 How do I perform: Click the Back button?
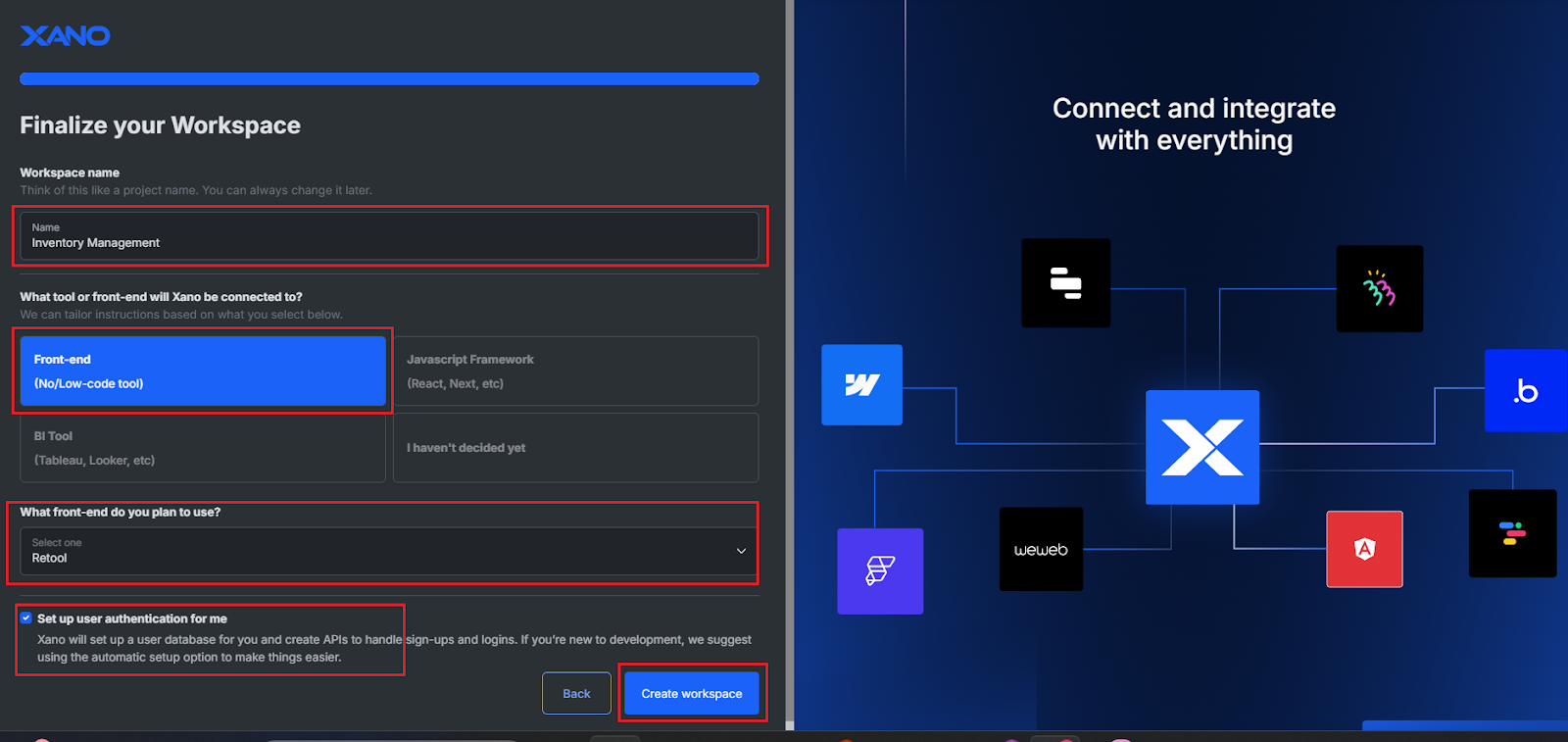[x=576, y=693]
